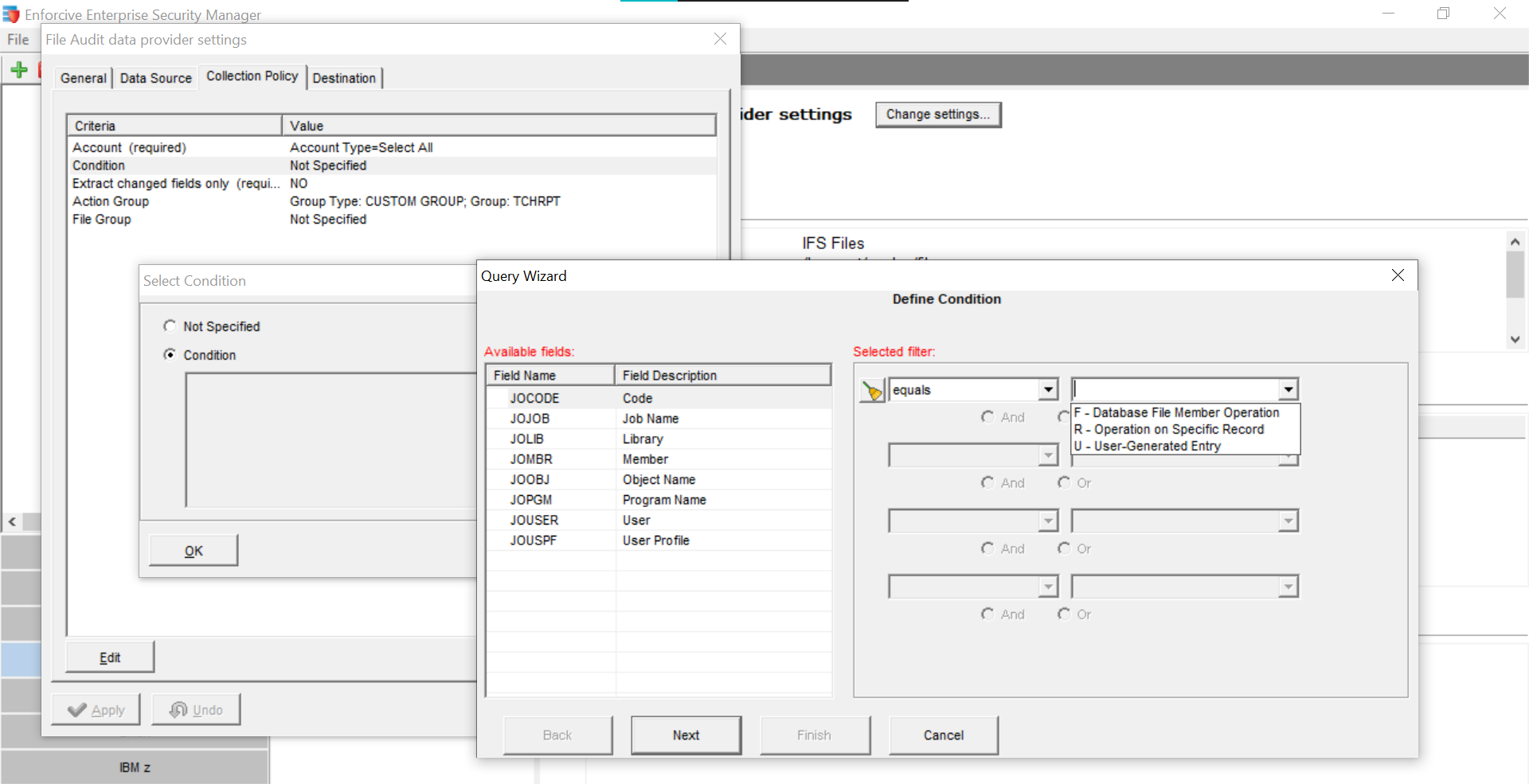Click the Apply checkmark icon

pyautogui.click(x=77, y=710)
